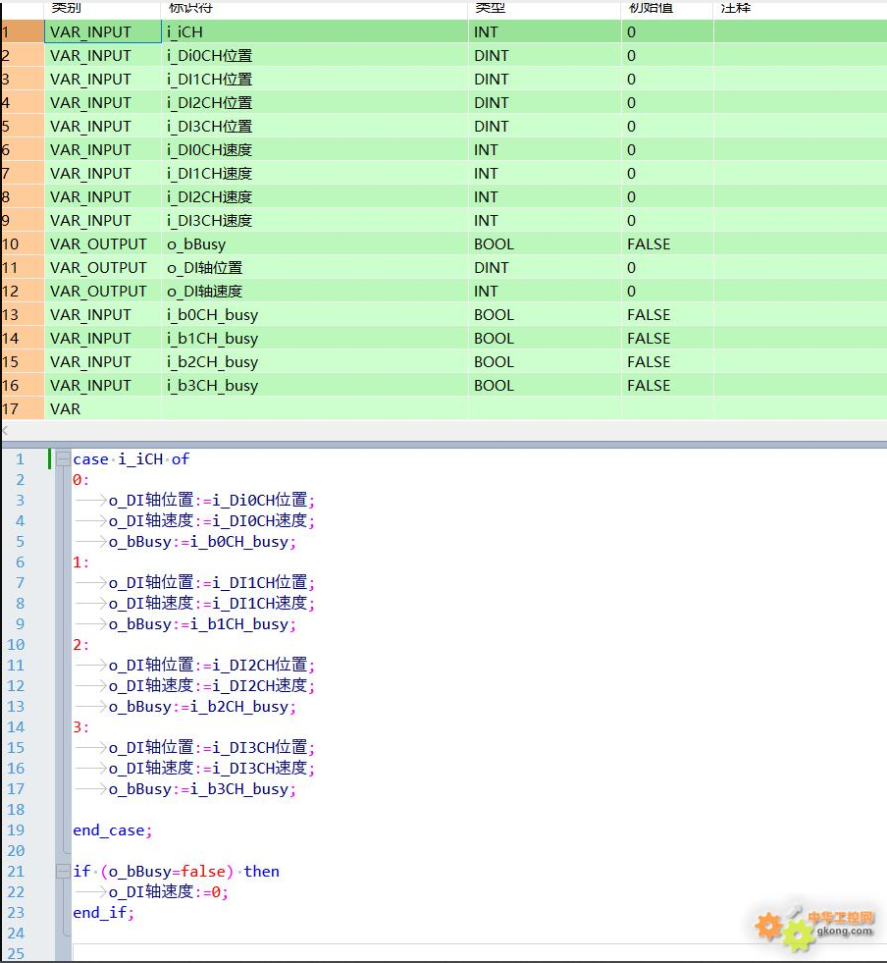Select the i_DI0CH速度 identifier cell
This screenshot has width=887, height=963.
coord(315,150)
